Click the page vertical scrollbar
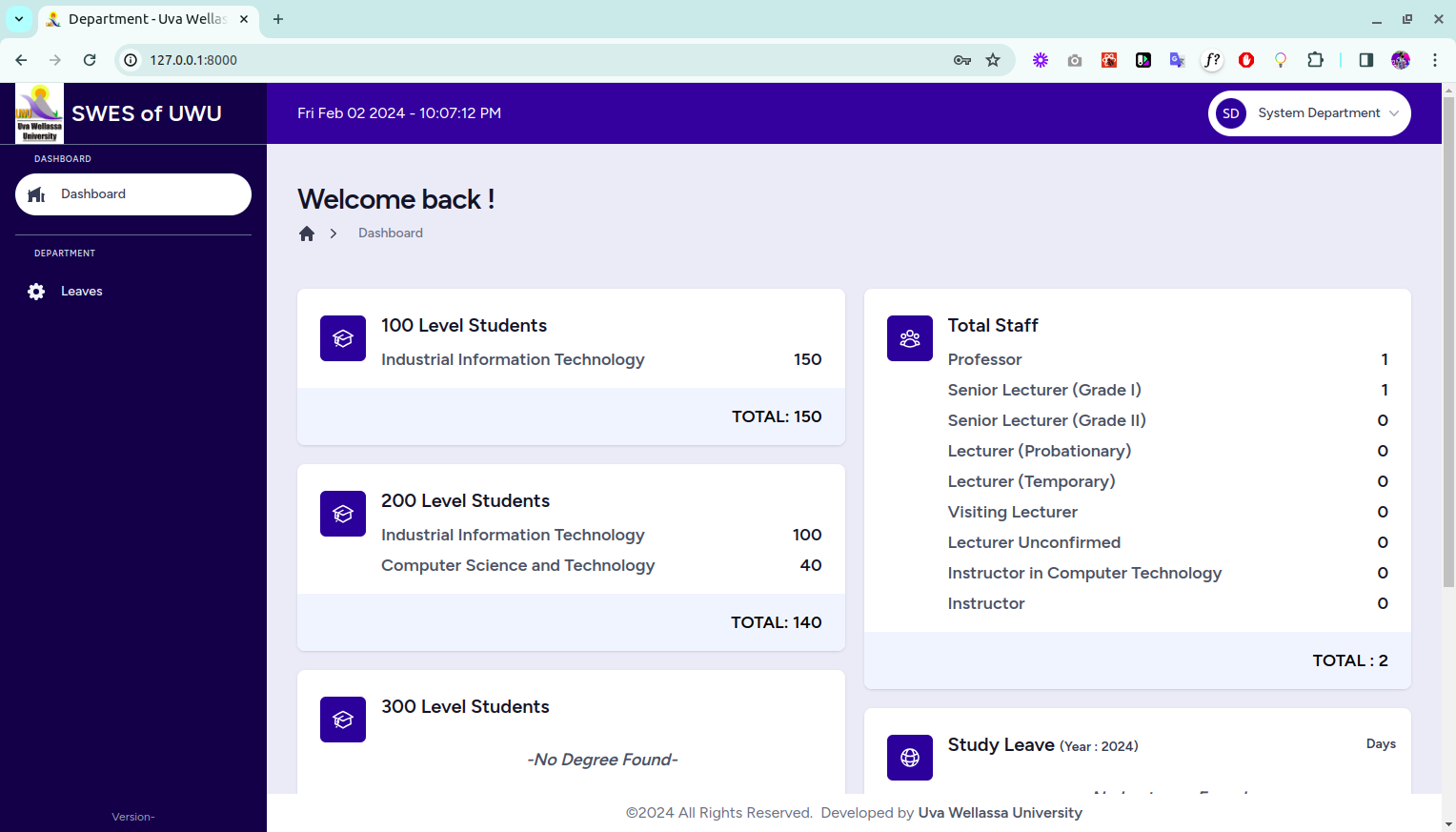Image resolution: width=1456 pixels, height=832 pixels. tap(1448, 381)
